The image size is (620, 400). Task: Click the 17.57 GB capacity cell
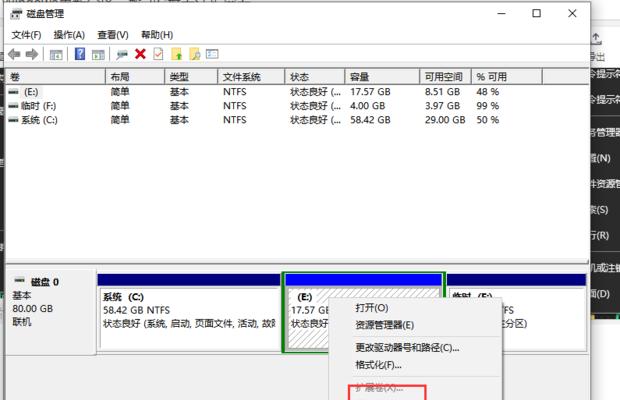(x=370, y=92)
